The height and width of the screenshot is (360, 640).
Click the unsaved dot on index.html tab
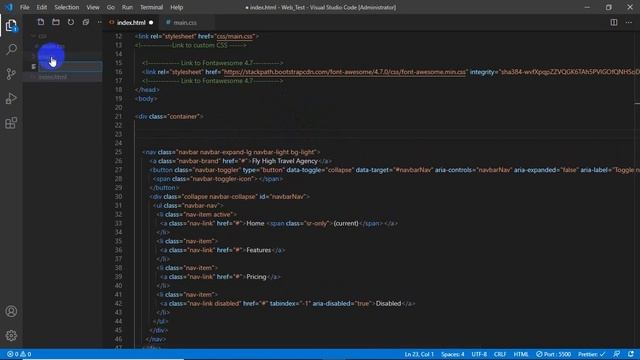click(x=151, y=22)
